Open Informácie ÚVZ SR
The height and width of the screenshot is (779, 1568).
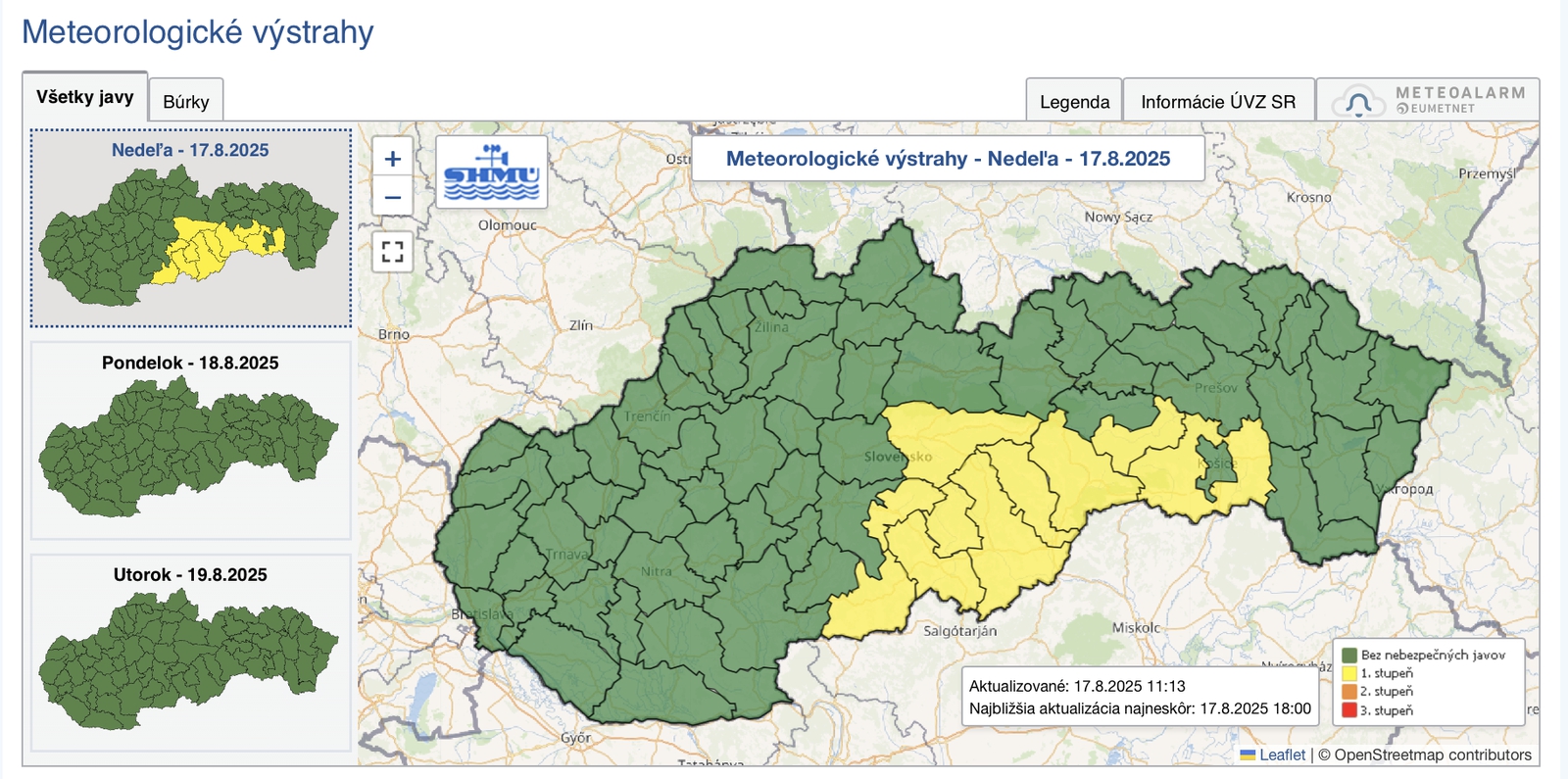coord(1218,102)
